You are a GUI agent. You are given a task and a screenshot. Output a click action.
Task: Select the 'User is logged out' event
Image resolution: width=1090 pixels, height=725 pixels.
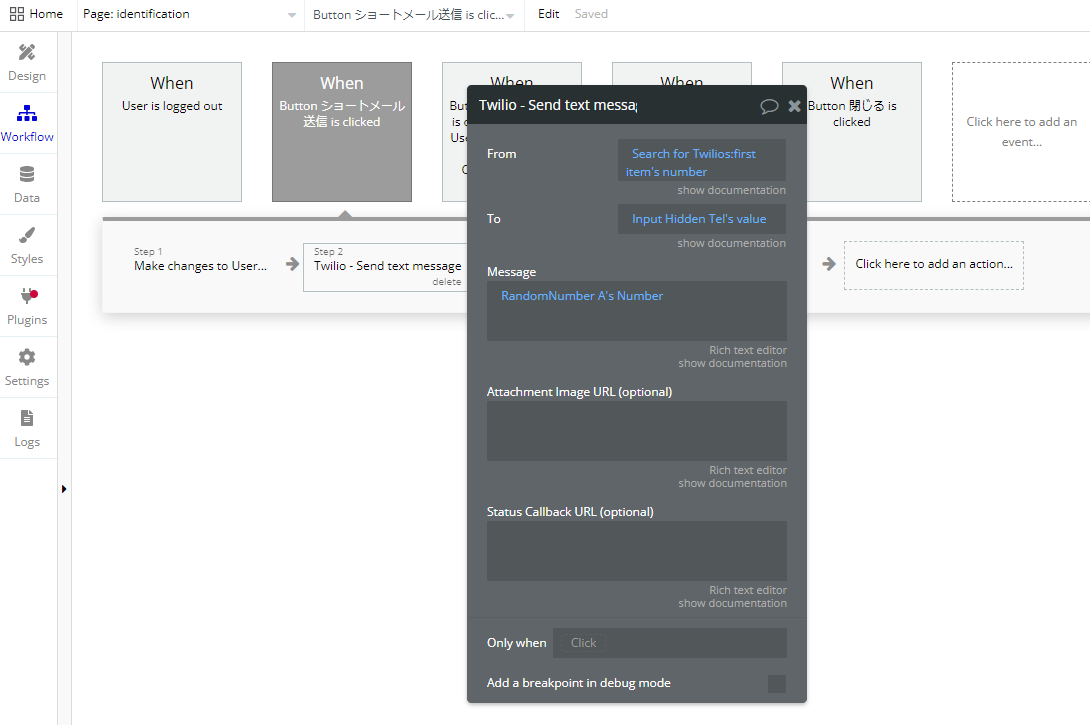(x=172, y=132)
